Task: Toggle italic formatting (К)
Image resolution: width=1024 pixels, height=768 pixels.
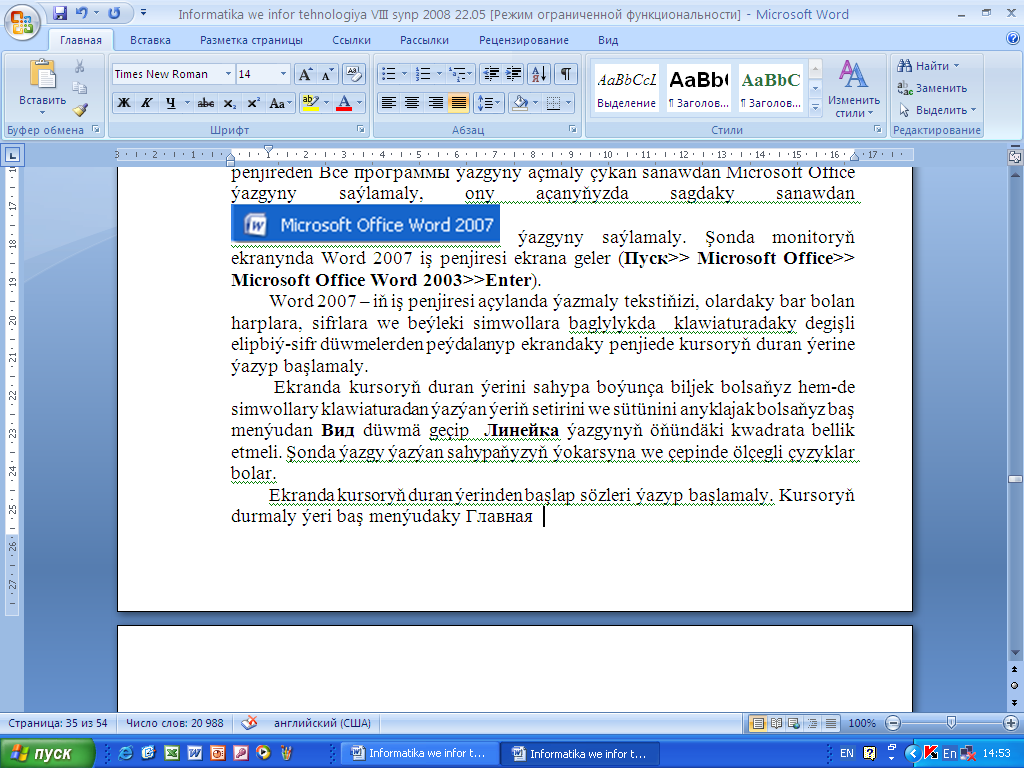Action: tap(147, 103)
